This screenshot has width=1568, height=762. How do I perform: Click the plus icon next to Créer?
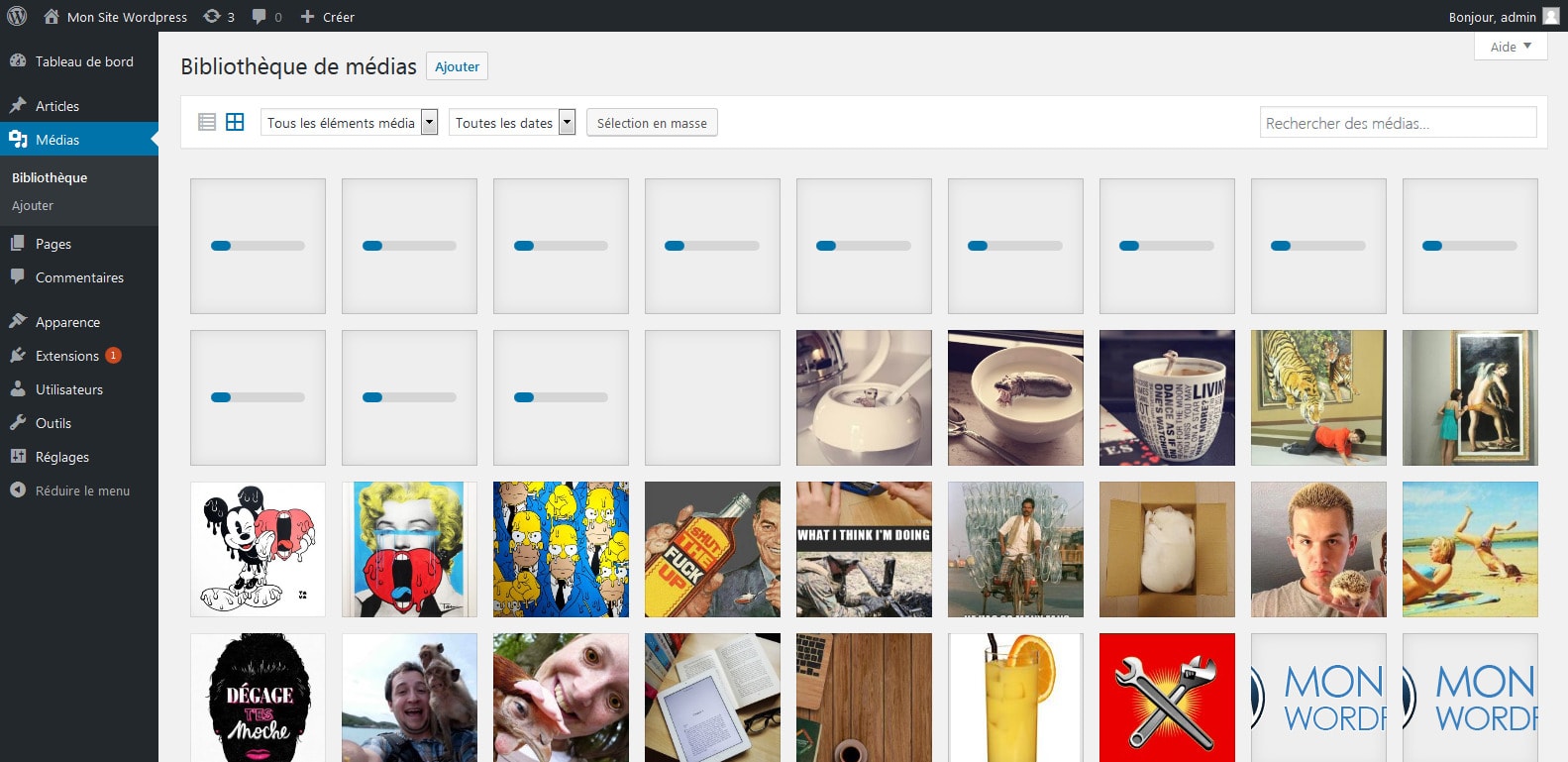point(307,16)
